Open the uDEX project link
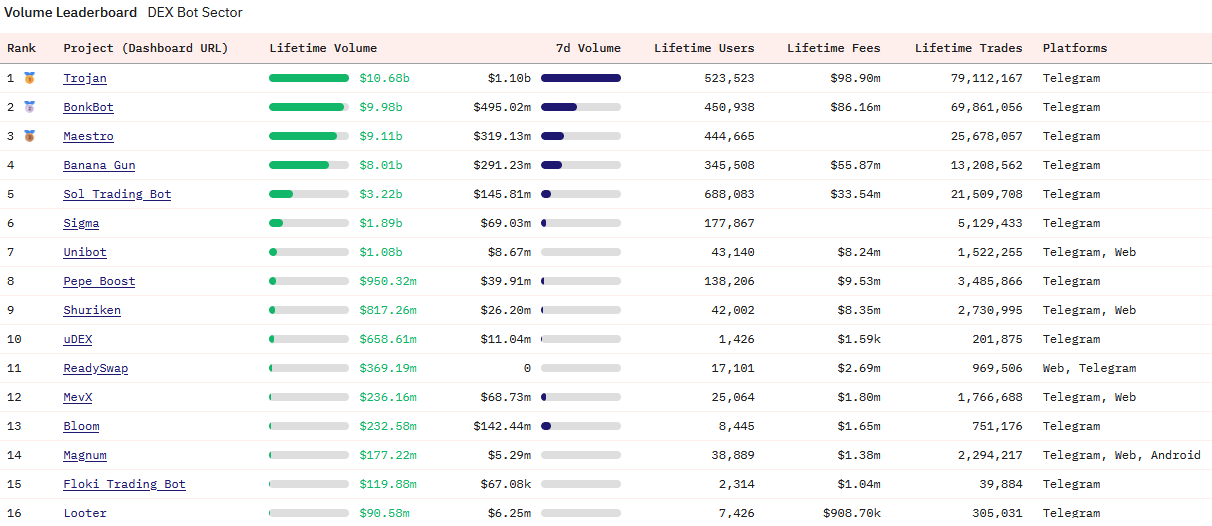Screen dimensions: 1212x526 (x=78, y=339)
